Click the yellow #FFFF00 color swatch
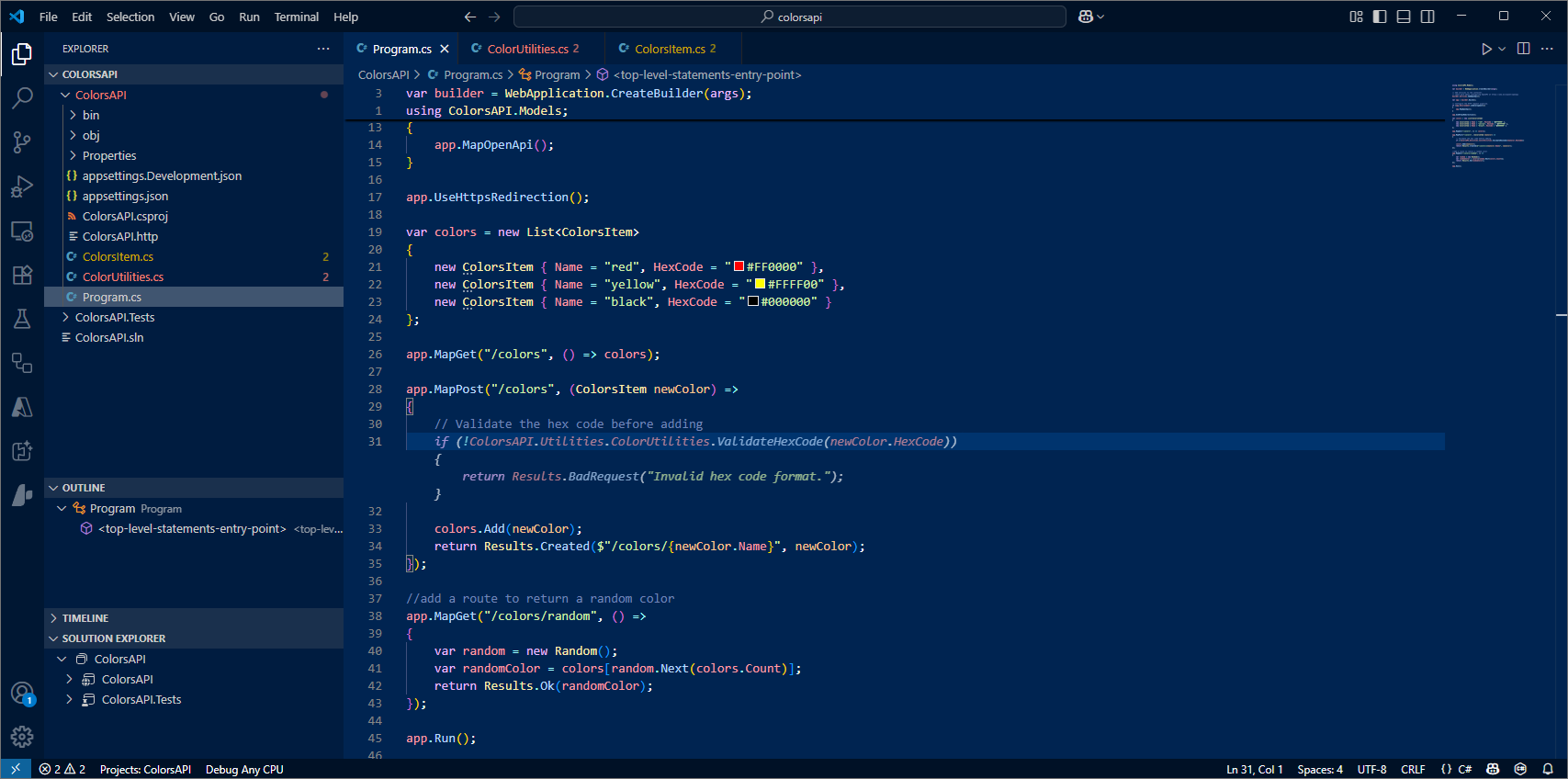Viewport: 1568px width, 779px height. [760, 284]
